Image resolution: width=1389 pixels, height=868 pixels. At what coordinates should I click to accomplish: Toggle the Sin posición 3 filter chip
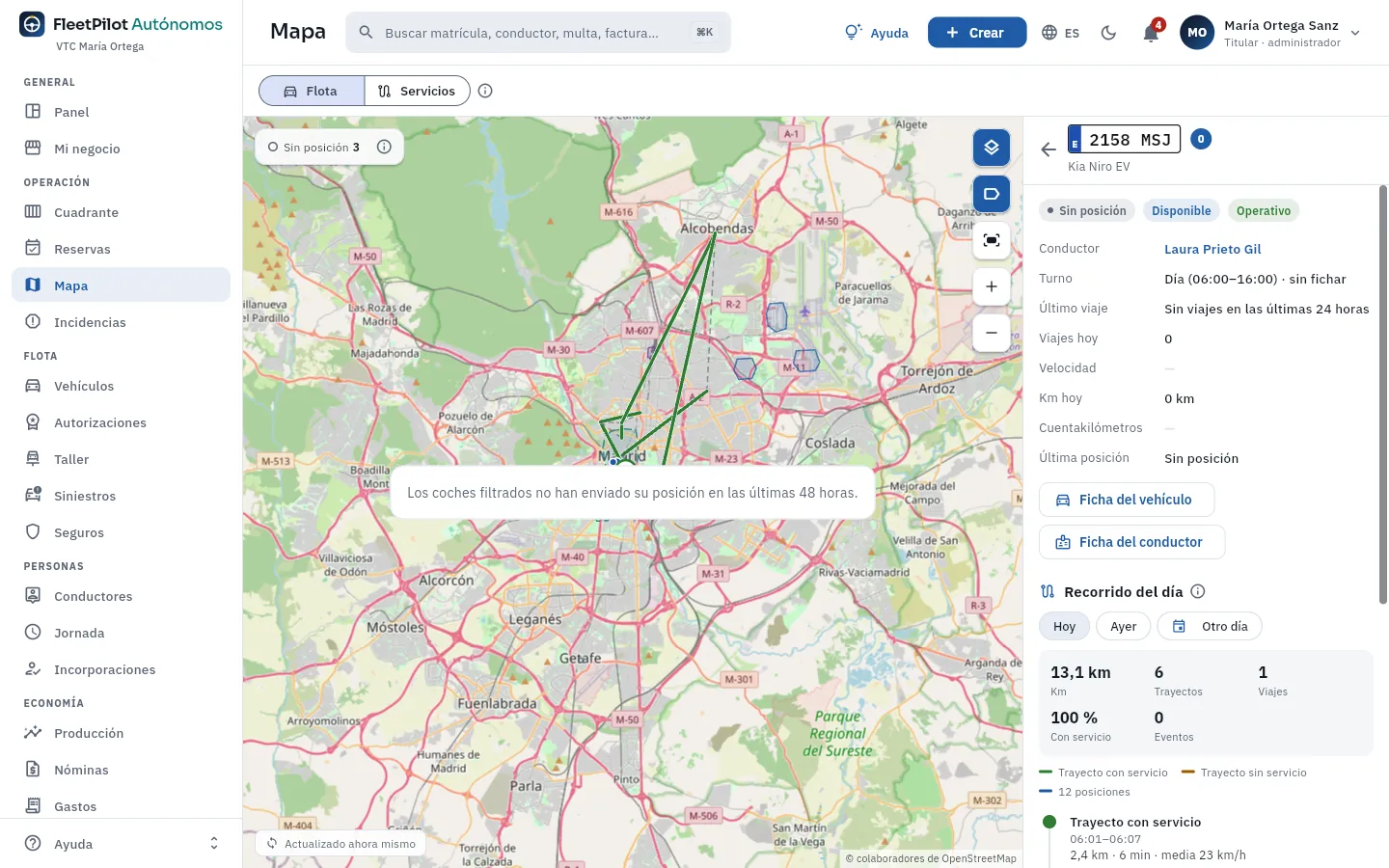[x=313, y=148]
